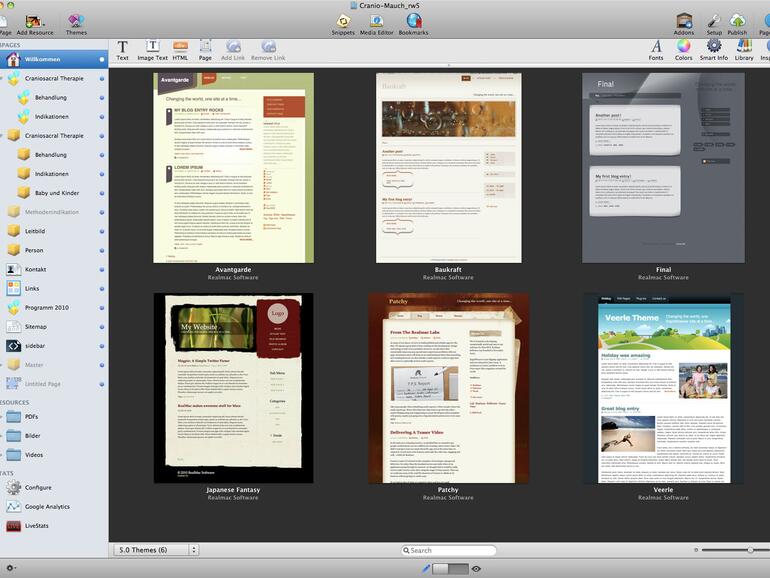Open Google Analytics under Stats

[x=47, y=507]
